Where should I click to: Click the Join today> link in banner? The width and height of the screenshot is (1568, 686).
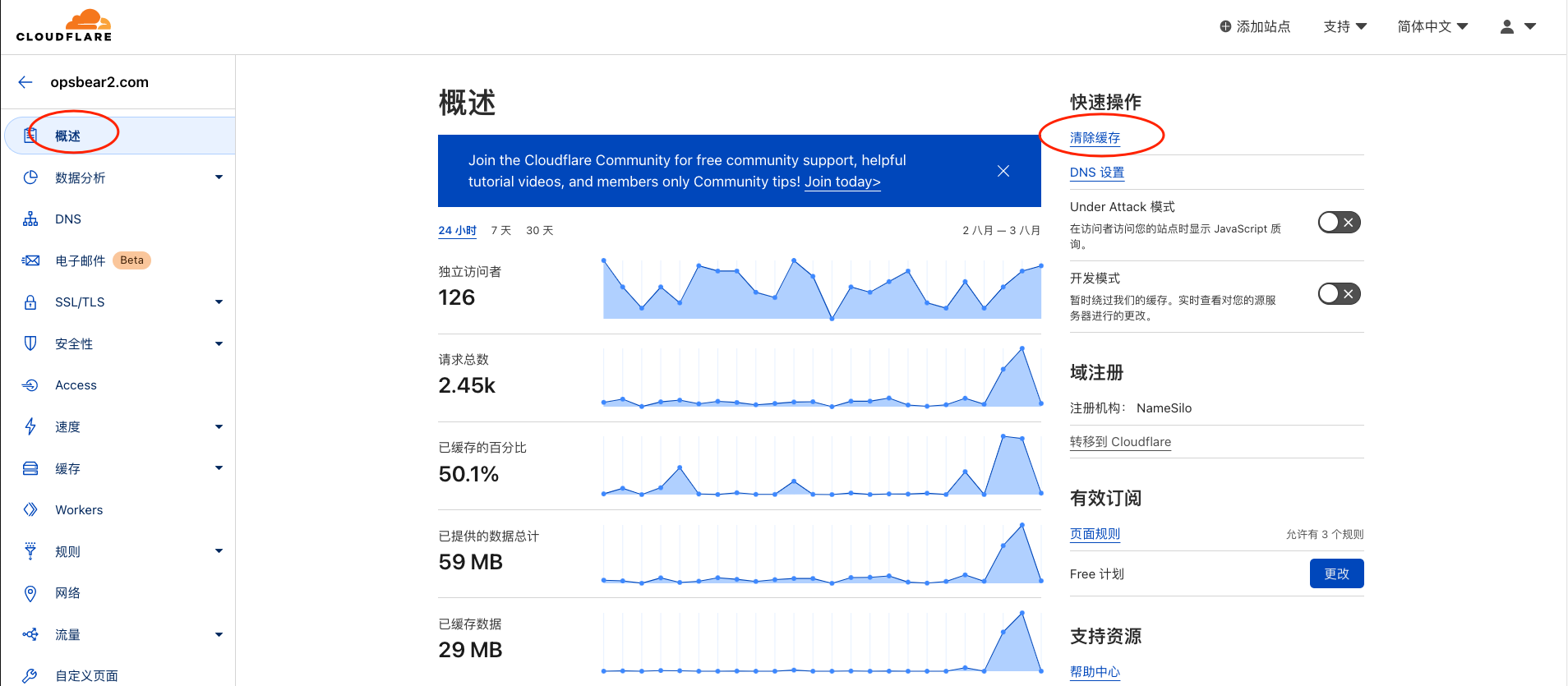point(842,182)
